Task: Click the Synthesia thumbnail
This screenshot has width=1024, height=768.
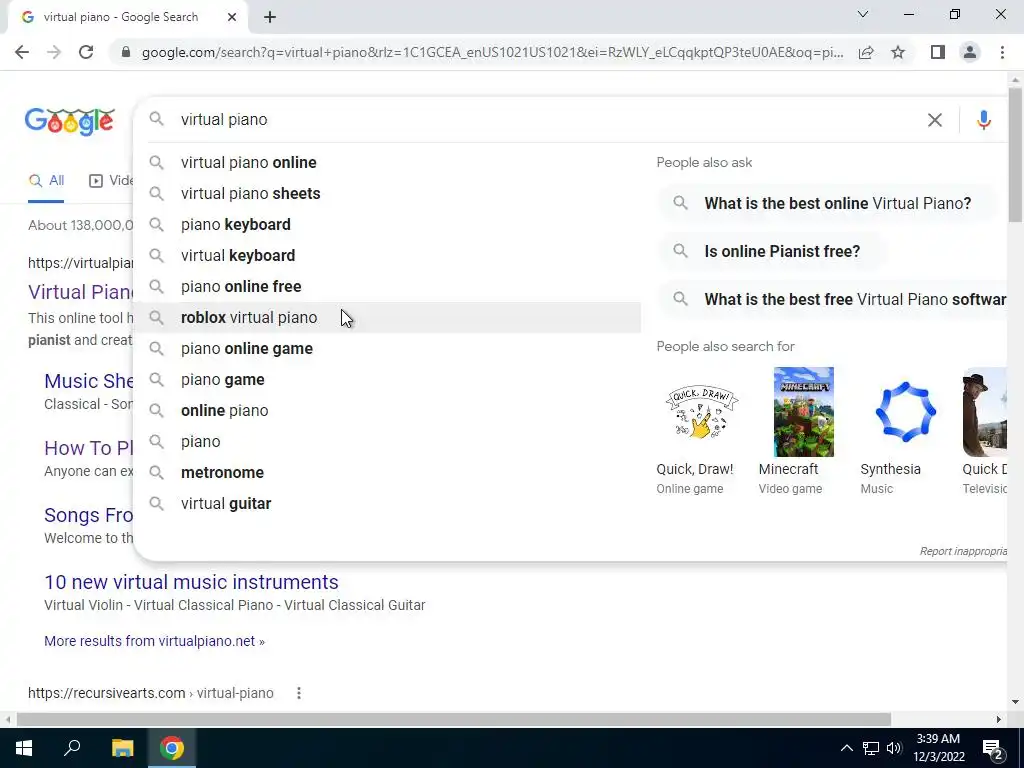Action: tap(905, 411)
